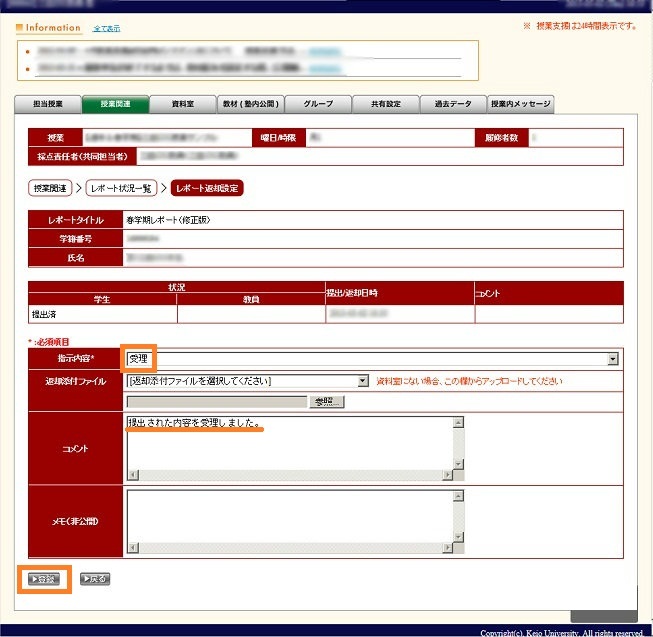Open the グループ tab
Screen dimensions: 653x637
[319, 104]
